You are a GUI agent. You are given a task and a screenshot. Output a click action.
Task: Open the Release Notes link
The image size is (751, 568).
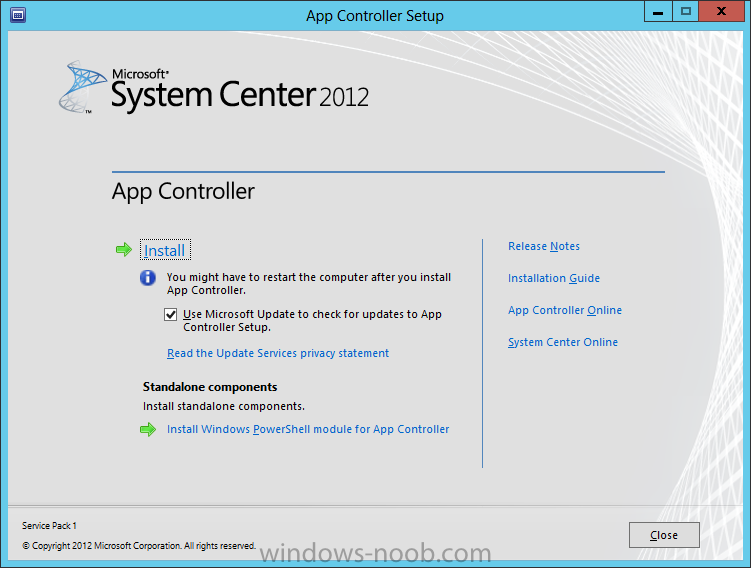pos(544,246)
